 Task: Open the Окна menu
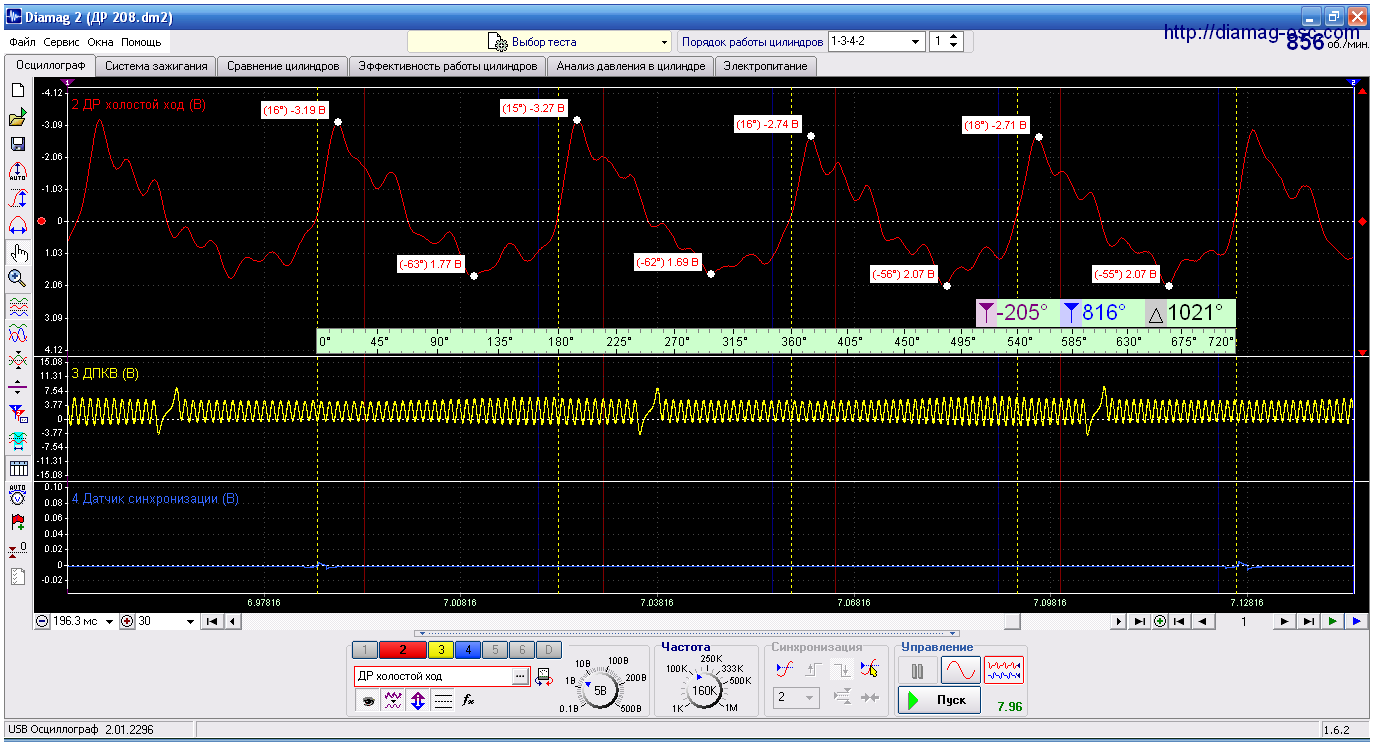(100, 43)
